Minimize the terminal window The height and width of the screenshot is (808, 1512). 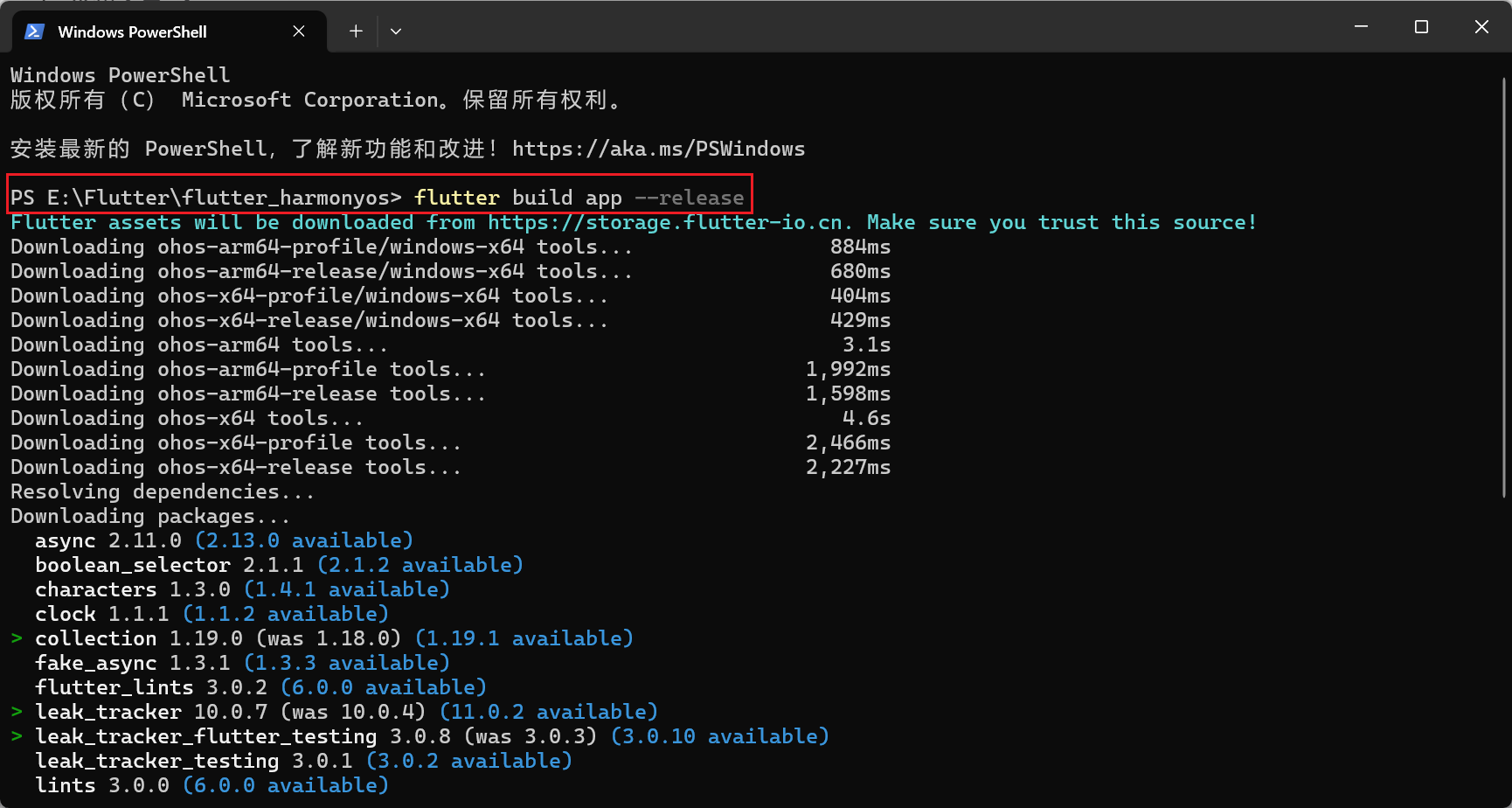click(x=1361, y=27)
